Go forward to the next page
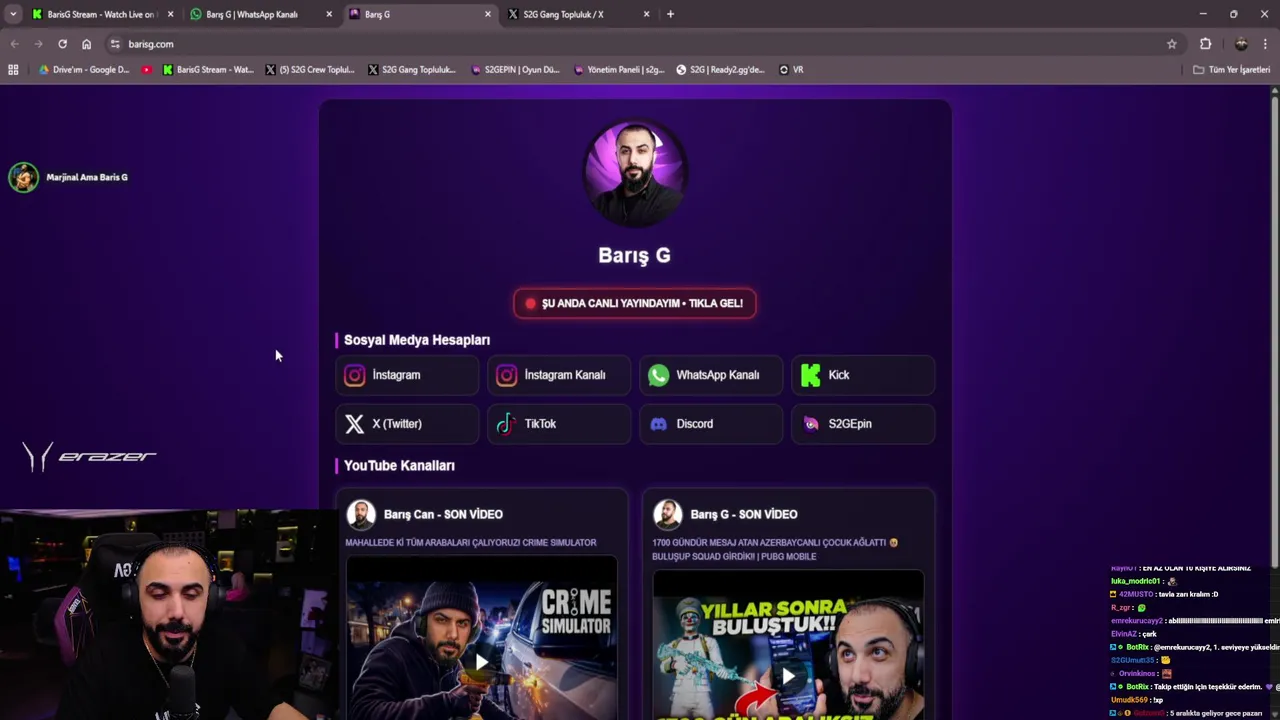Image resolution: width=1280 pixels, height=720 pixels. (38, 44)
